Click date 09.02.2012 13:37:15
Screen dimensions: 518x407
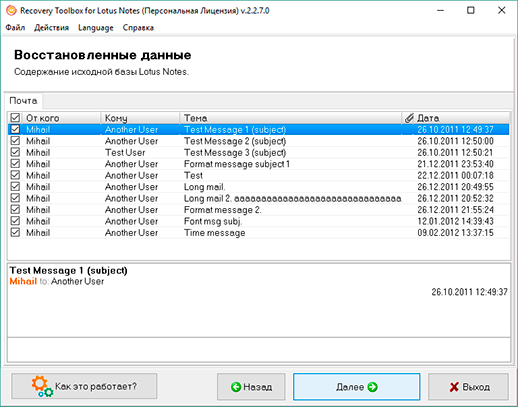tap(455, 233)
